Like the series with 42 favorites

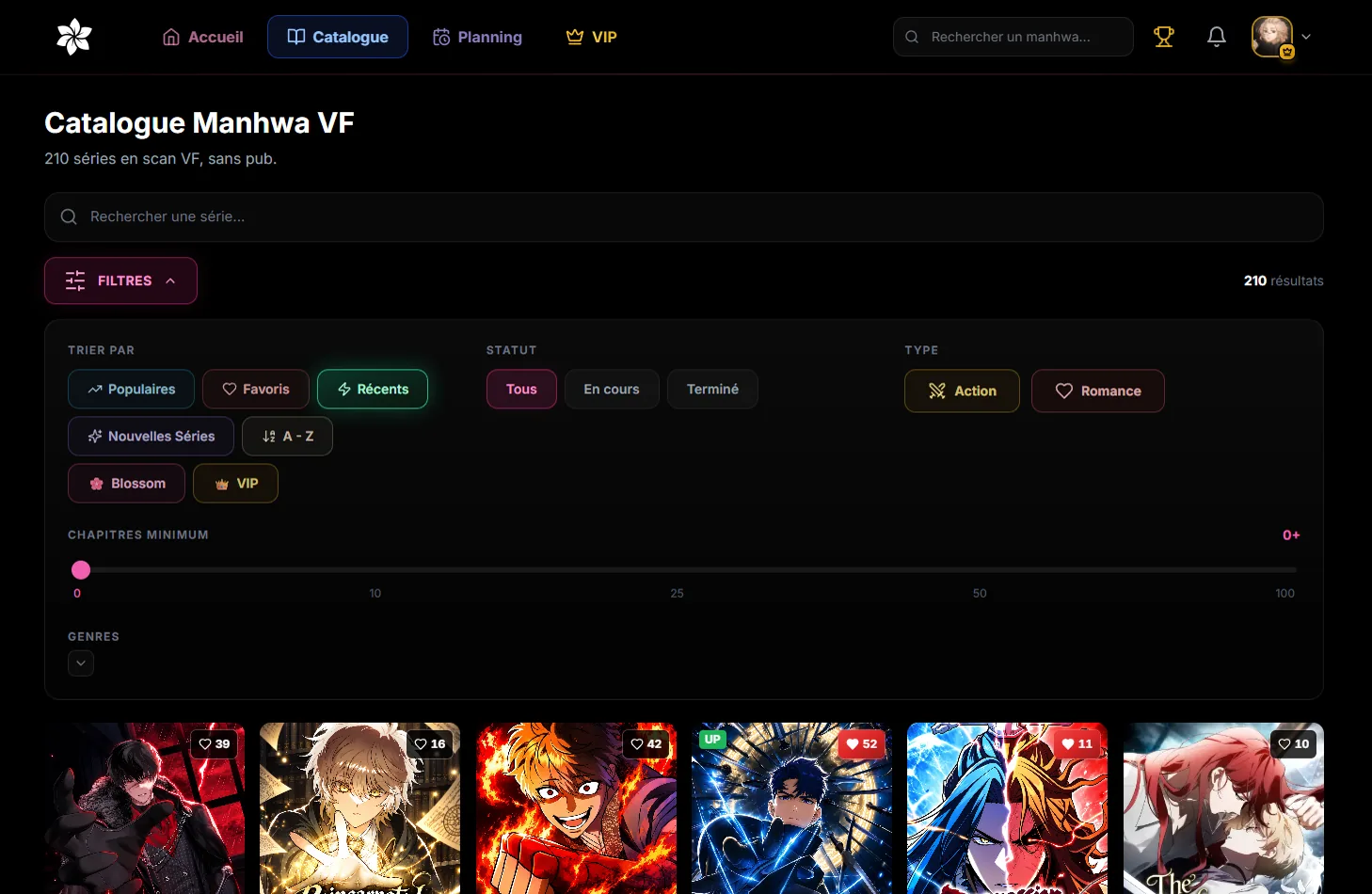(646, 743)
